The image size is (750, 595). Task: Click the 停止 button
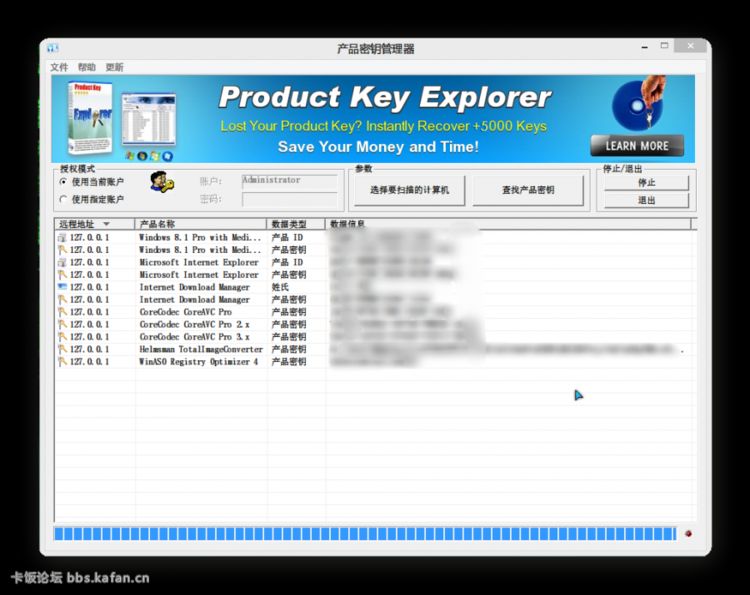tap(646, 183)
